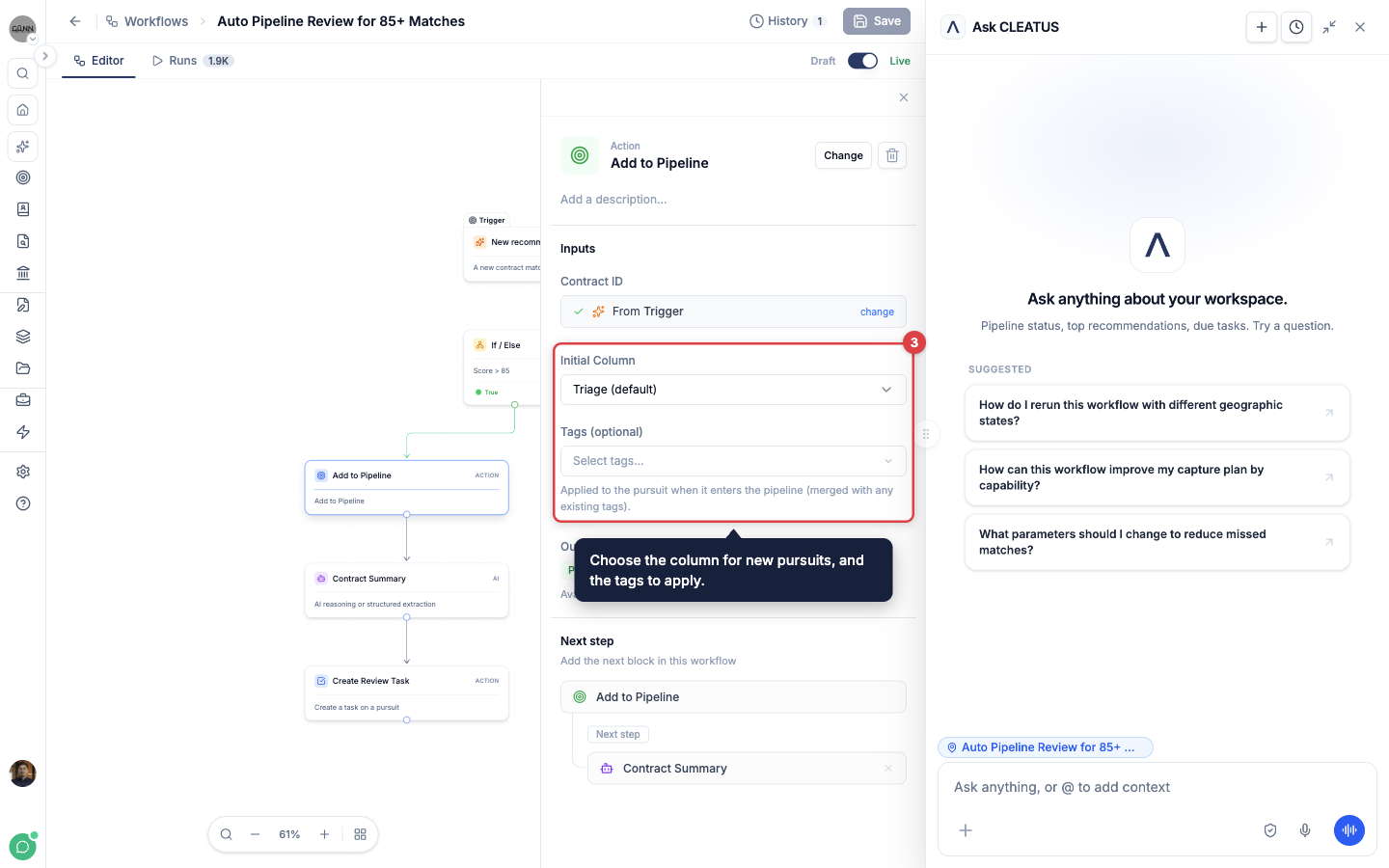Start a new CLEATUS chat
1389x868 pixels.
(x=1262, y=27)
